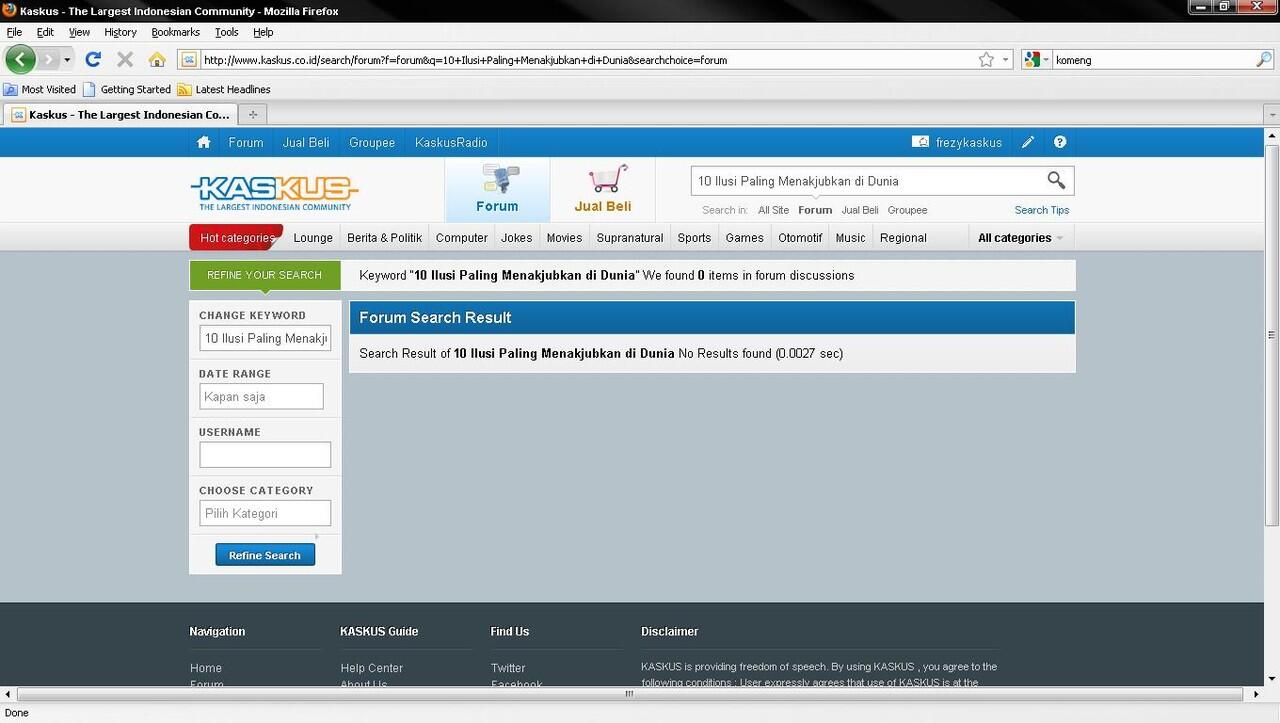Click the Firefox back arrow button

pyautogui.click(x=20, y=59)
